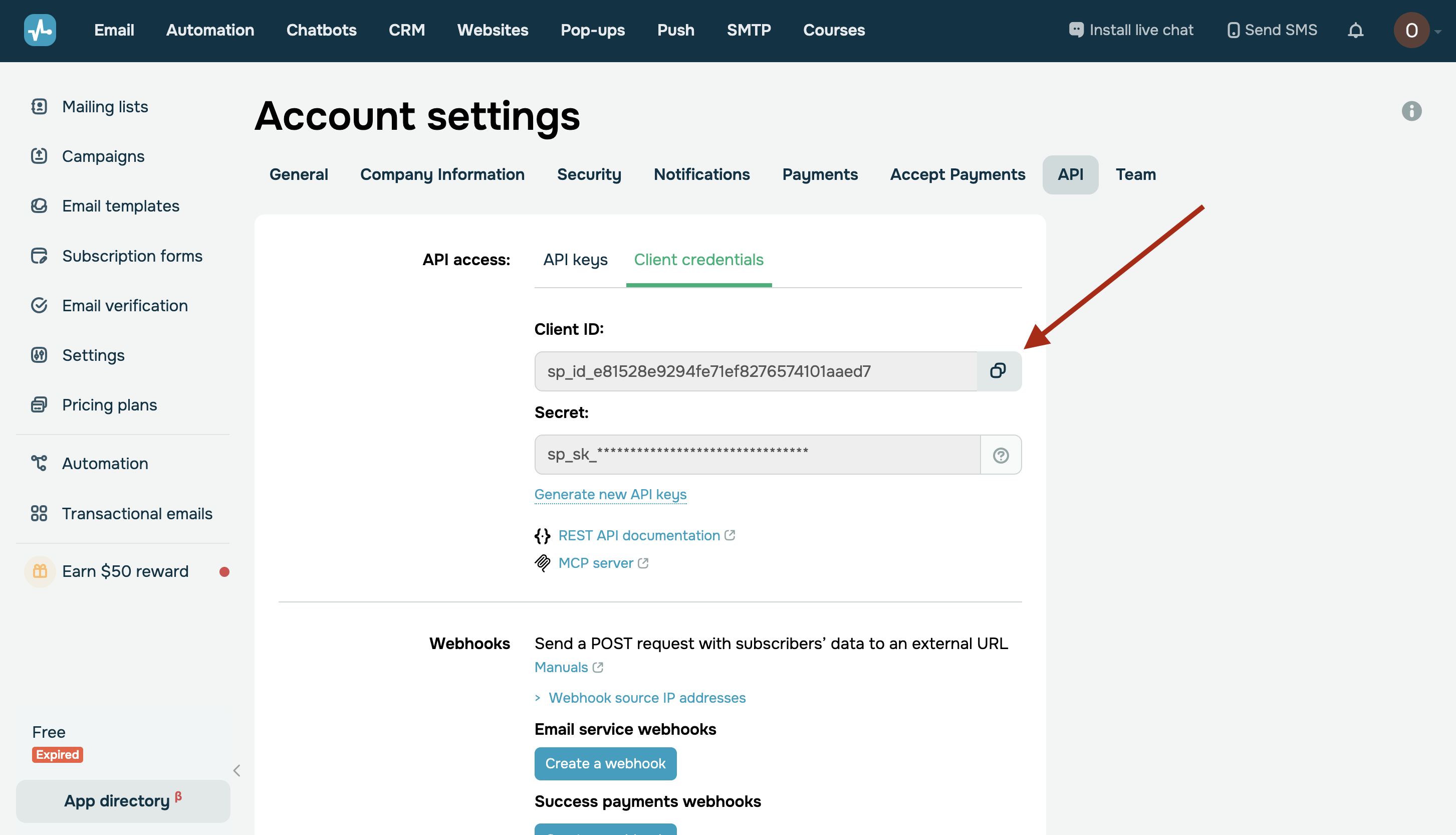Click the MCP server icon

tap(542, 563)
